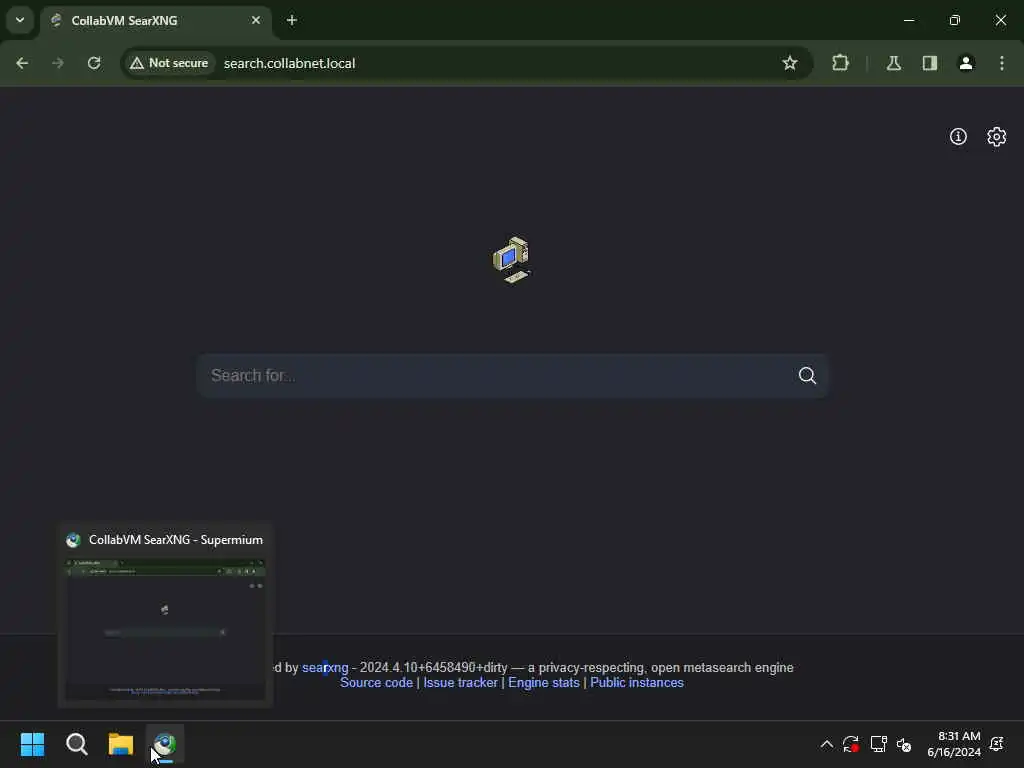This screenshot has width=1024, height=768.
Task: Open the clock showing 8:31 AM
Action: (x=953, y=744)
